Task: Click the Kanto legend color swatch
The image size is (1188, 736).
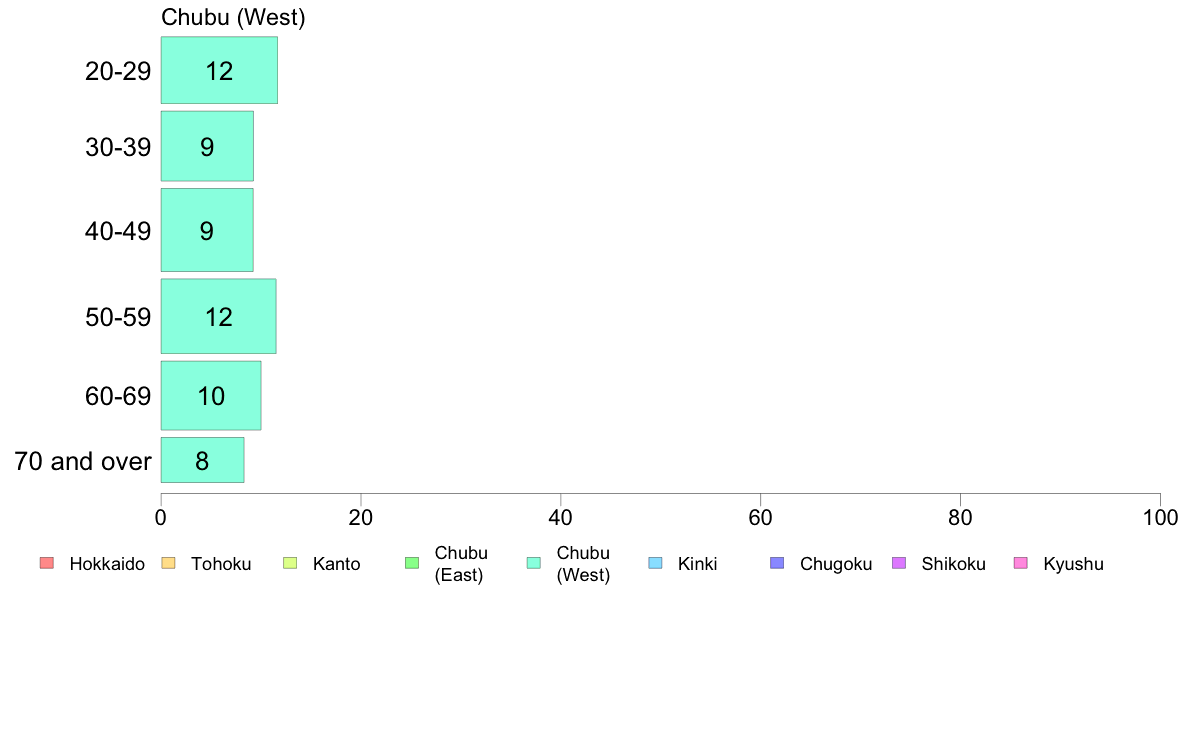Action: point(290,563)
